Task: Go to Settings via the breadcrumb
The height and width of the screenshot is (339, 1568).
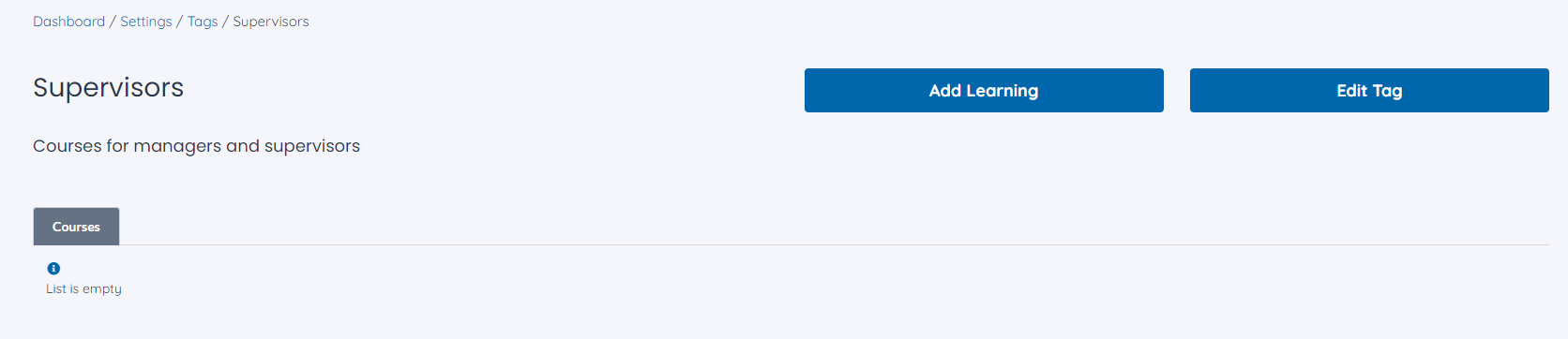Action: point(146,22)
